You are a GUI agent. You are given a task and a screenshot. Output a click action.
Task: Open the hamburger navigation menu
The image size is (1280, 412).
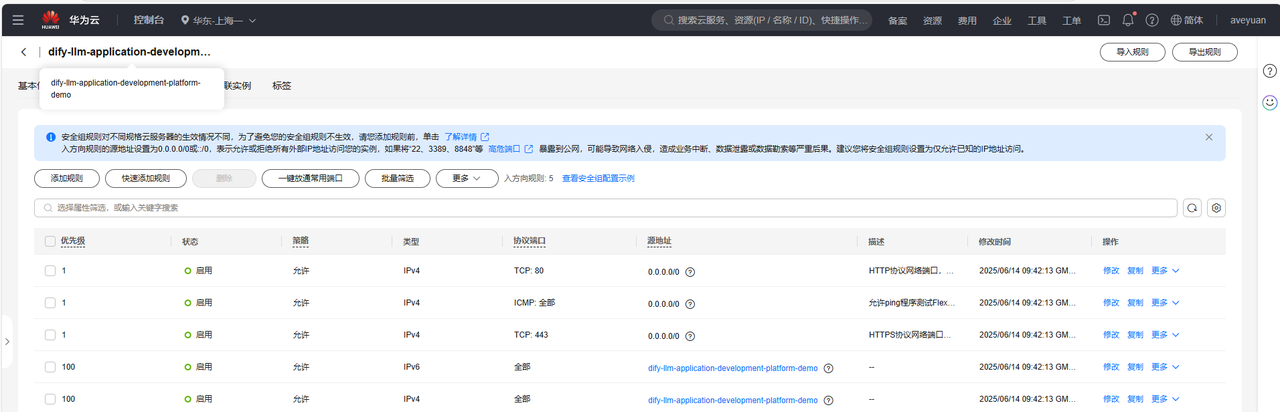(x=18, y=20)
